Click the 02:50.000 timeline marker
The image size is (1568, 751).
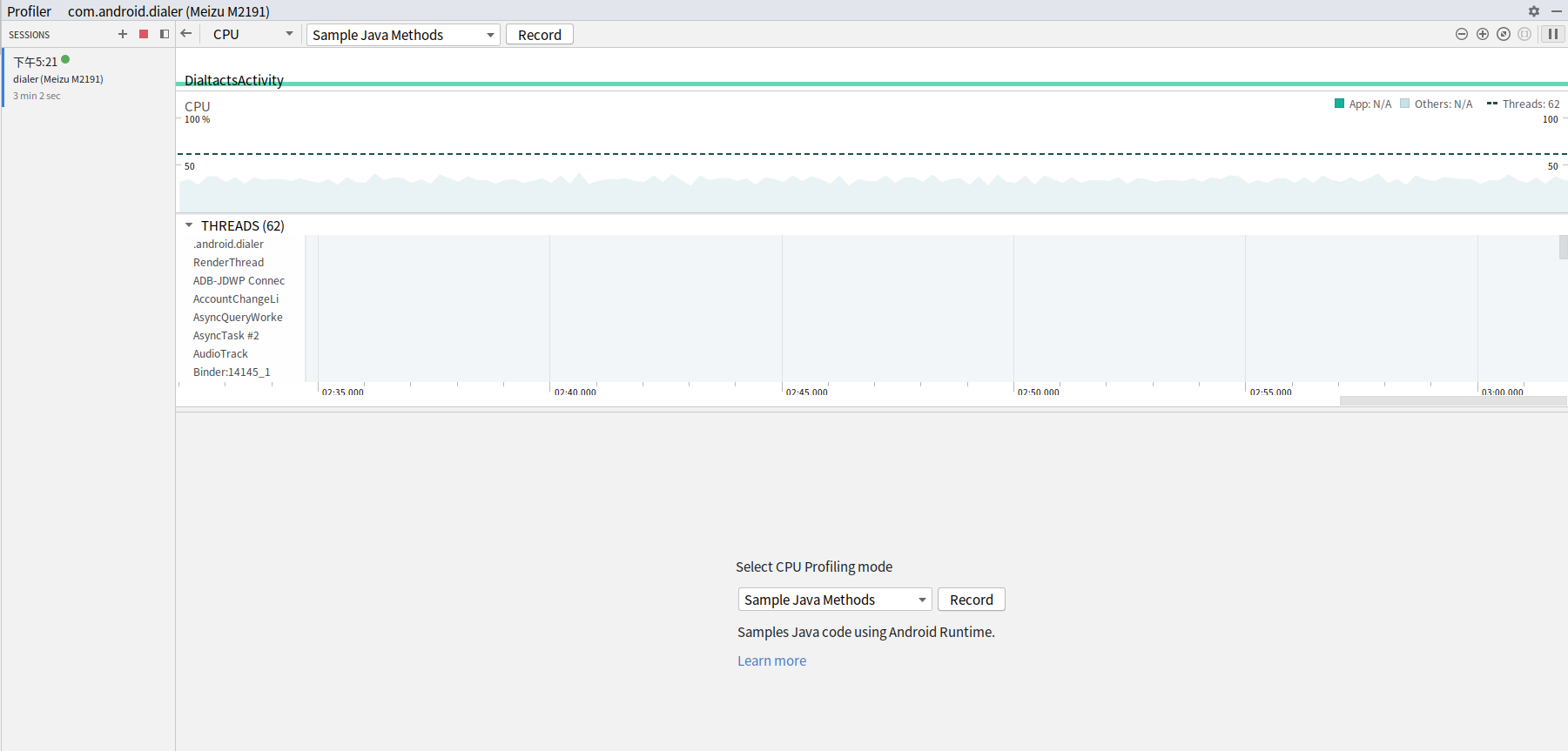coord(1039,392)
